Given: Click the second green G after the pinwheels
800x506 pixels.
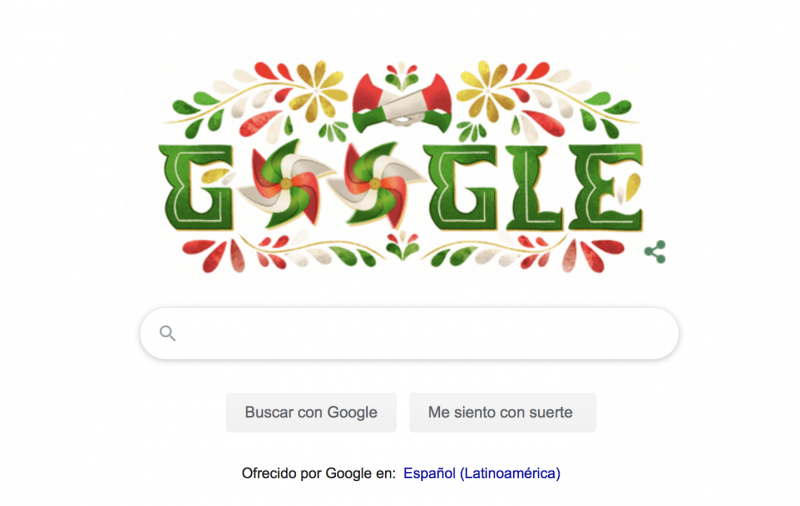Looking at the screenshot, I should click(x=463, y=187).
